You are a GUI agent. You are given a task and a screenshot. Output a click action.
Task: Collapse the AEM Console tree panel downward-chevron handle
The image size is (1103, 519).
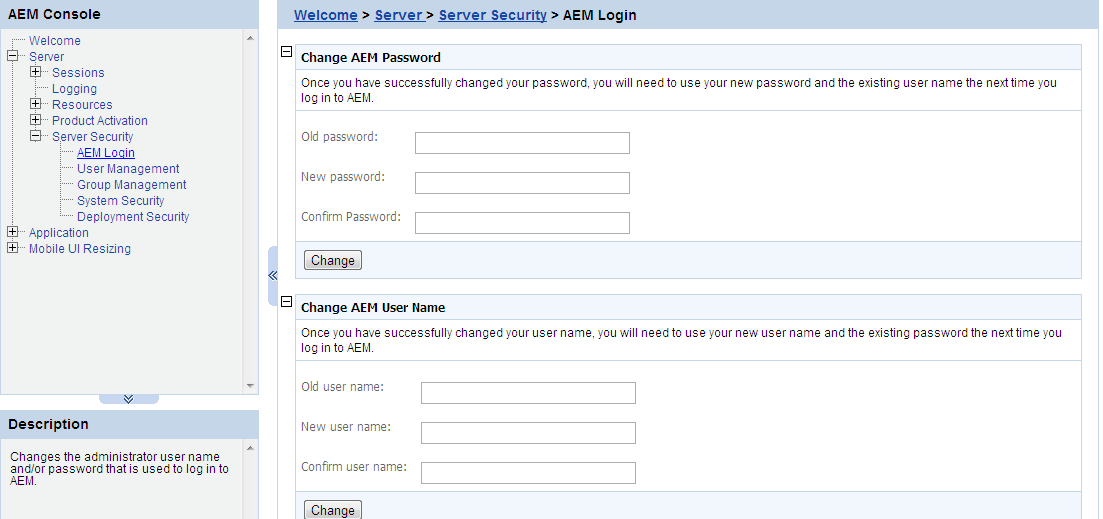[129, 399]
